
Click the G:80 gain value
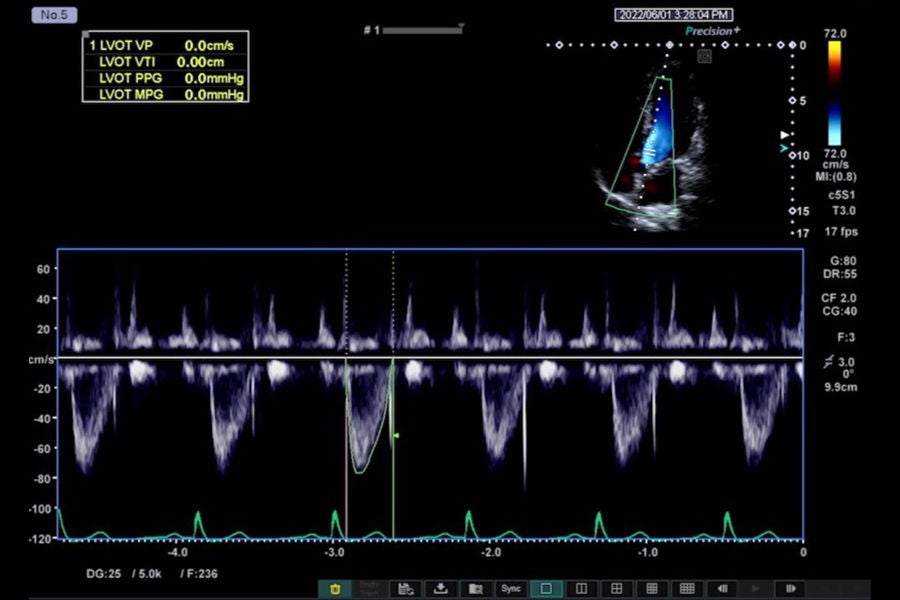(843, 261)
